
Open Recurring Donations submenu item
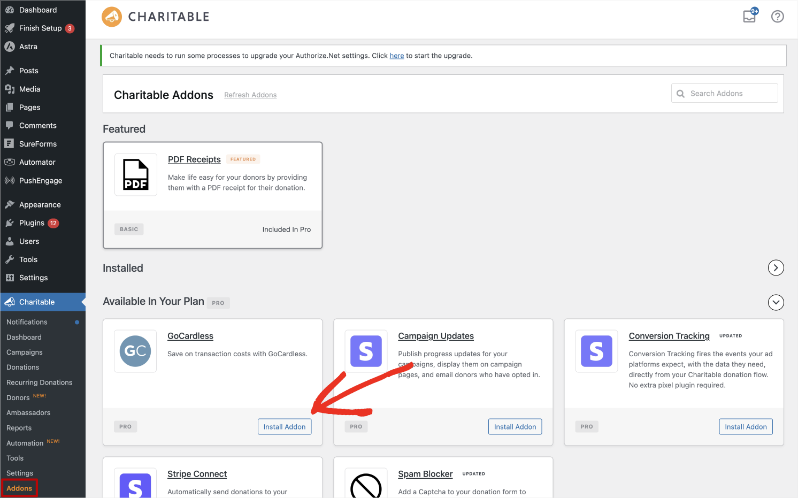point(39,383)
